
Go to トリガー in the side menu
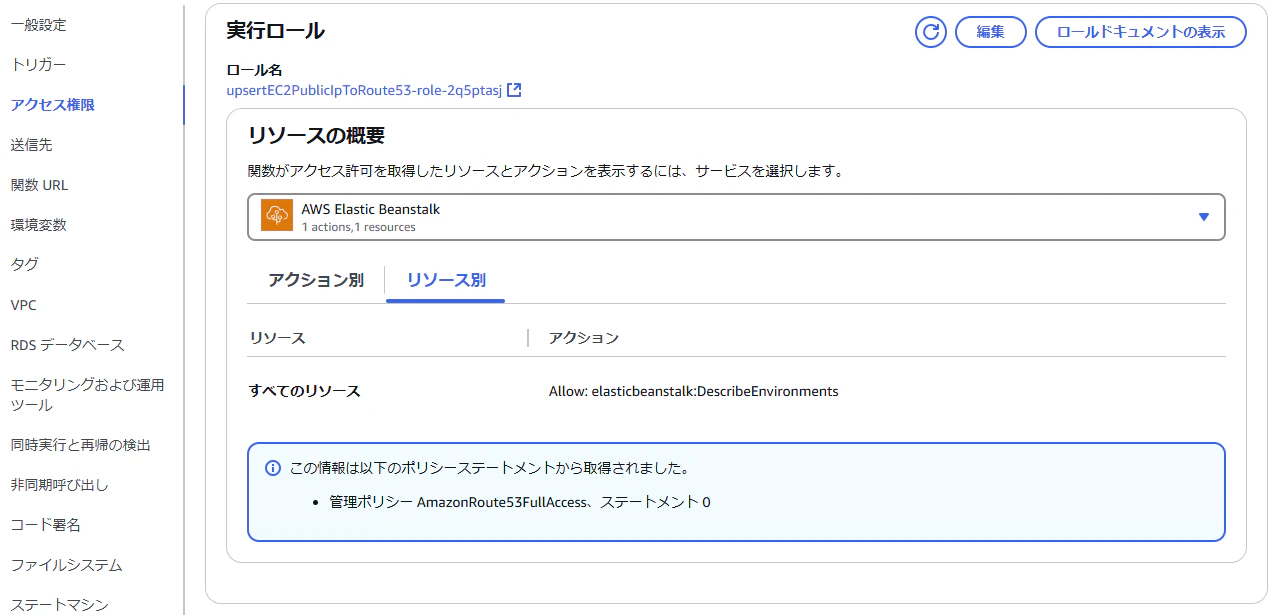pos(38,65)
